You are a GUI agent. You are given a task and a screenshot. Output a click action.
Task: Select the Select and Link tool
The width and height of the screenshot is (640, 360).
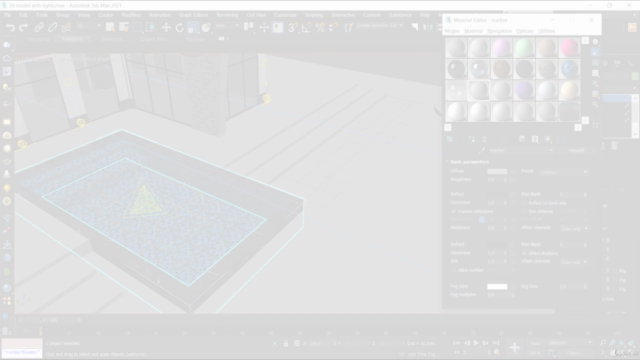pos(39,27)
